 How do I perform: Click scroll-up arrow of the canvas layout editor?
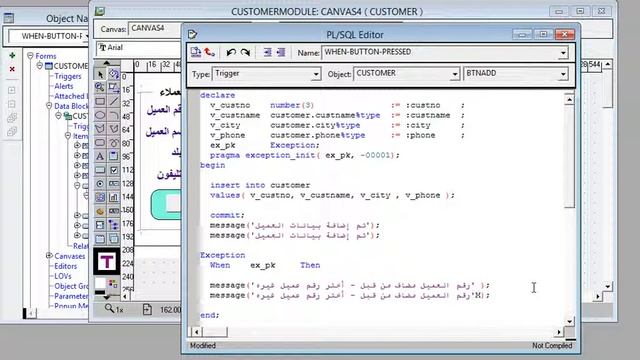pos(608,64)
